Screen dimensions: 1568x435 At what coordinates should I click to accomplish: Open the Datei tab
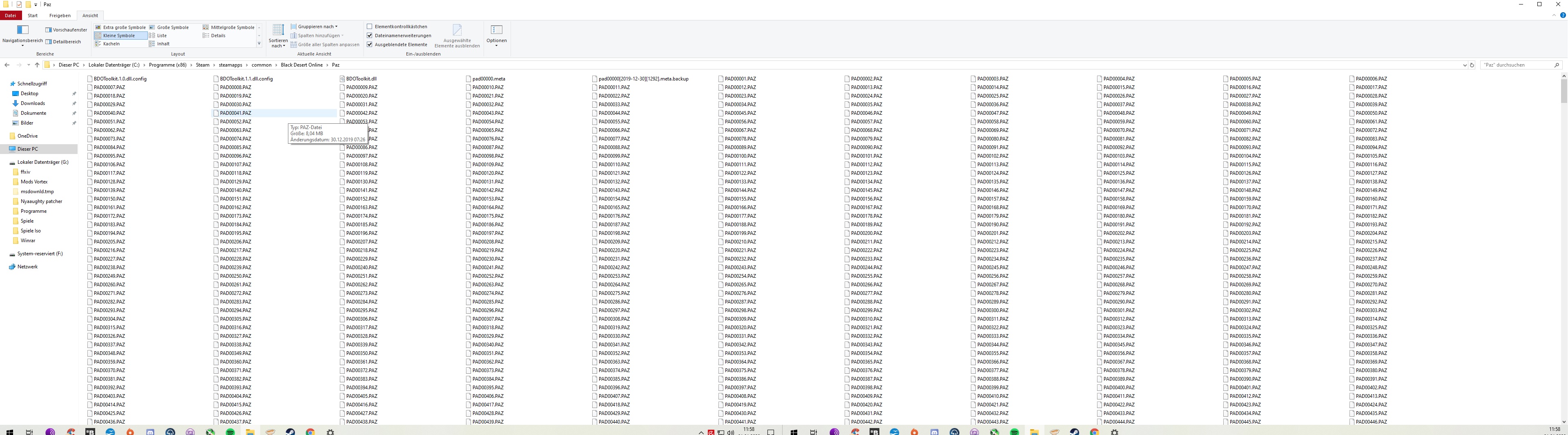tap(10, 16)
